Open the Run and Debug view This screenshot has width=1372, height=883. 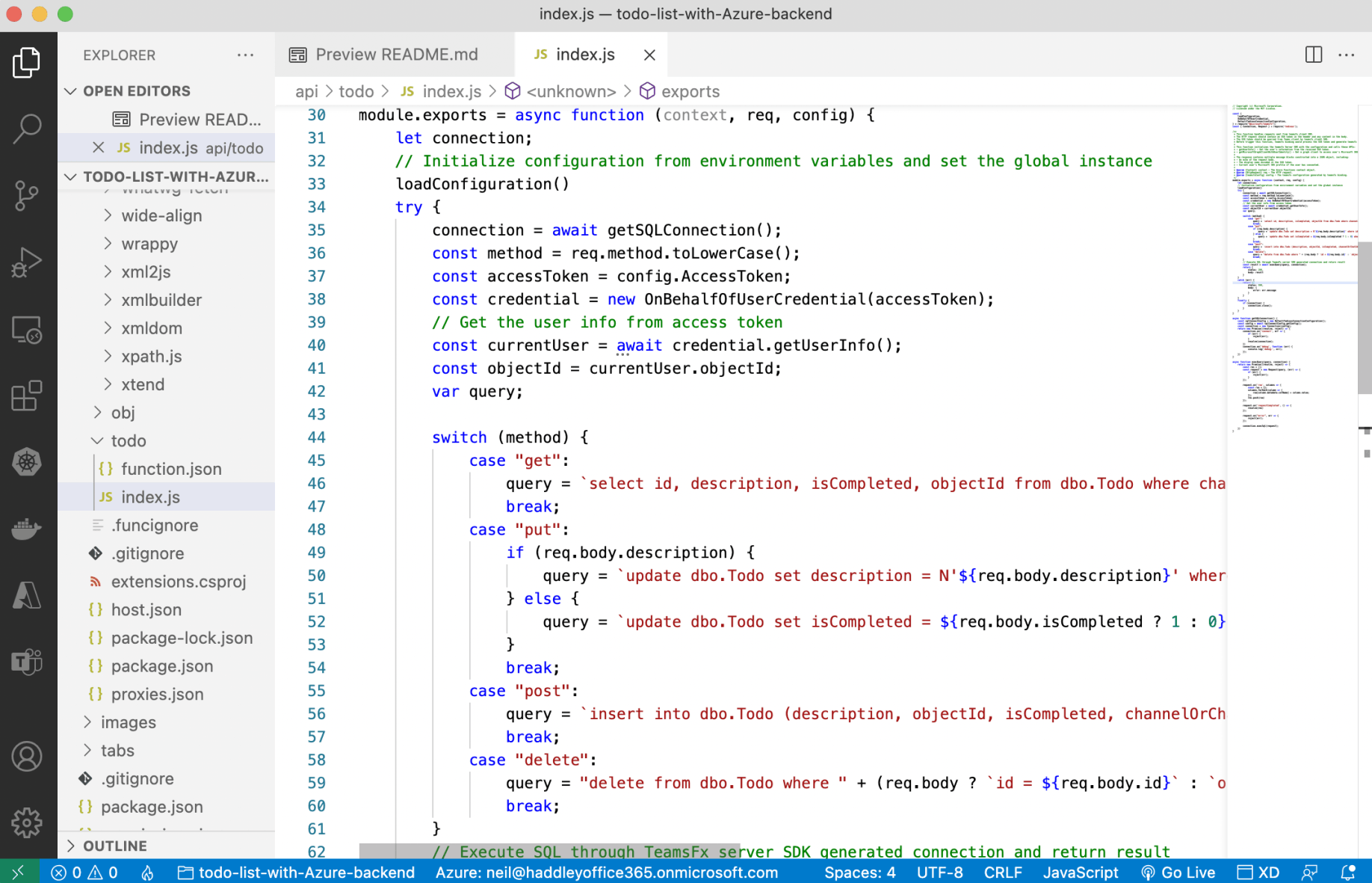(28, 262)
